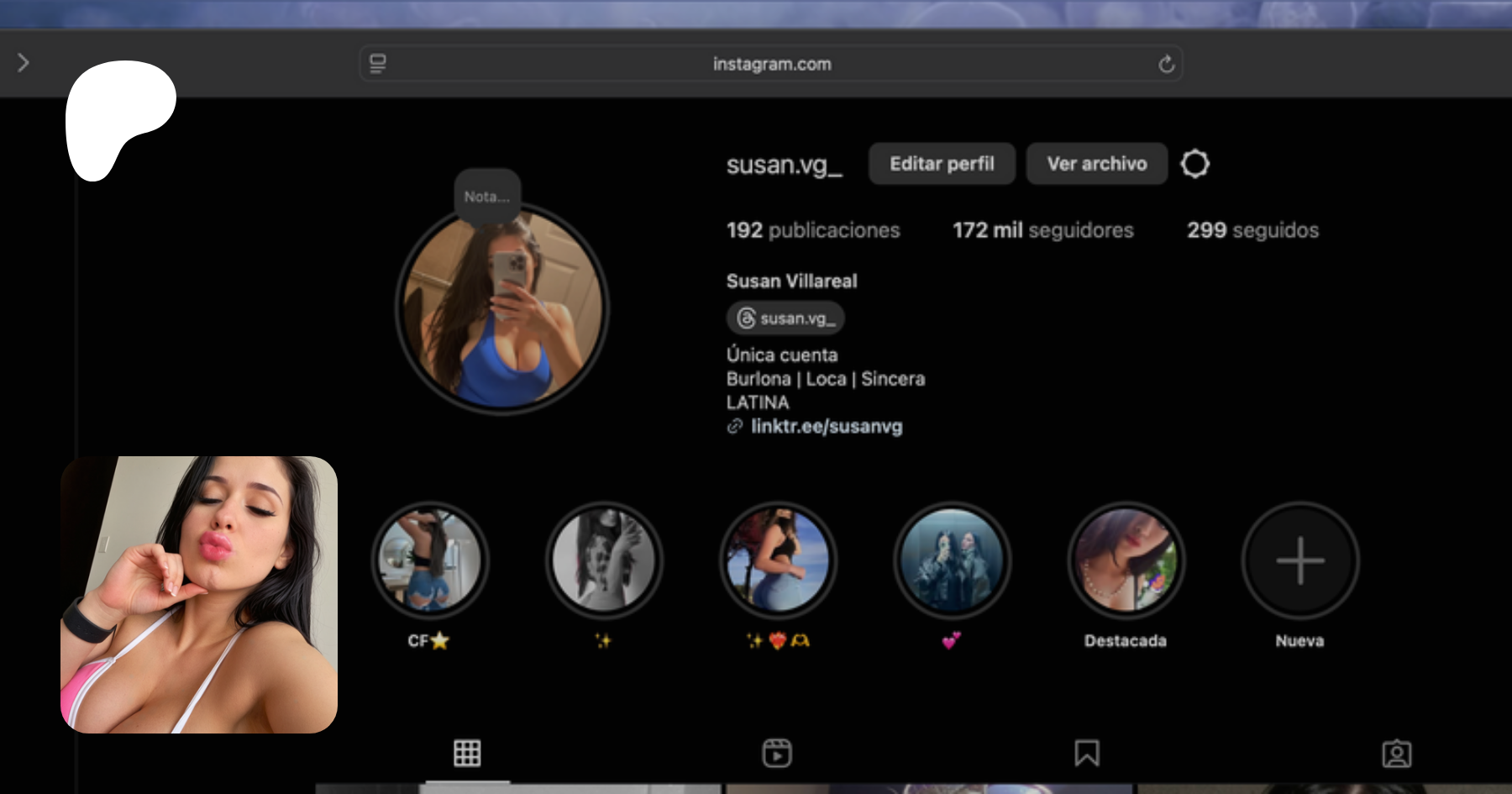This screenshot has width=1512, height=794.
Task: Open the CF star story highlight
Action: click(430, 560)
